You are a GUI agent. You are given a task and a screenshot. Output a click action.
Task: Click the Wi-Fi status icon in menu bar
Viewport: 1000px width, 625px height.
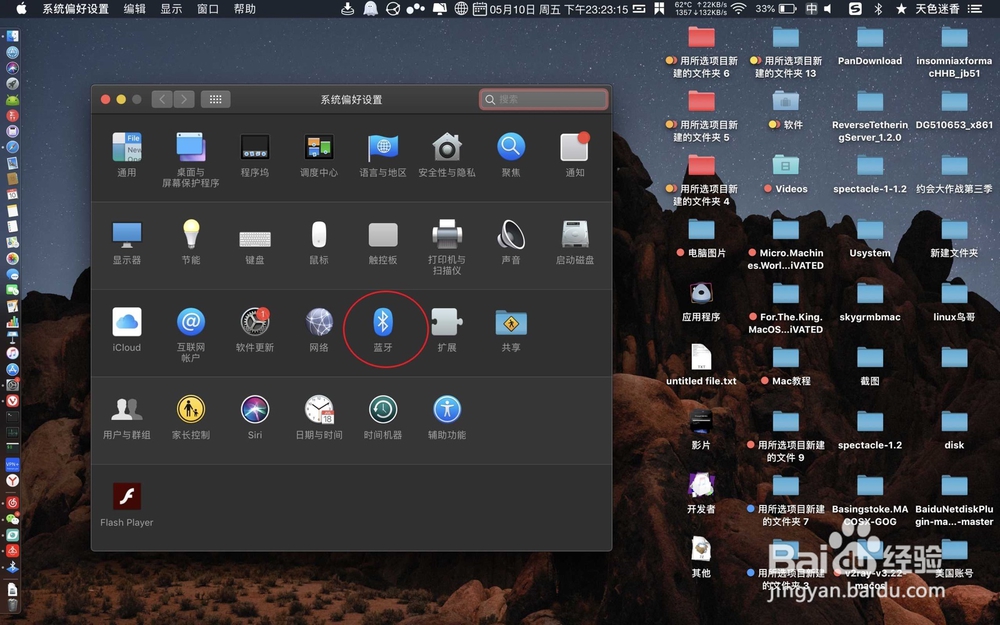click(739, 9)
